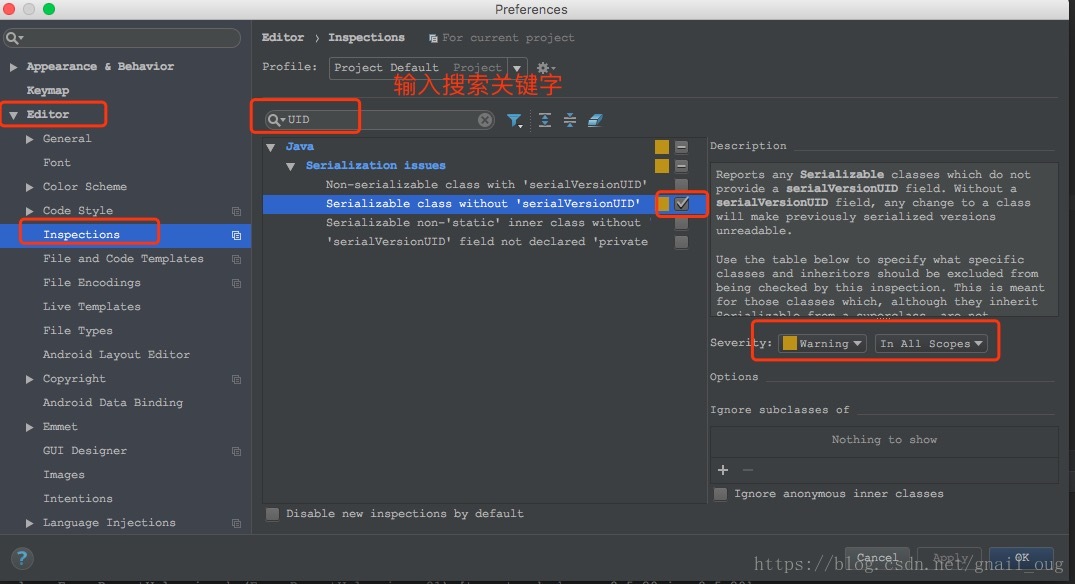Click Serialization issues severity color swatch
Screen dimensions: 1075x584
click(662, 166)
